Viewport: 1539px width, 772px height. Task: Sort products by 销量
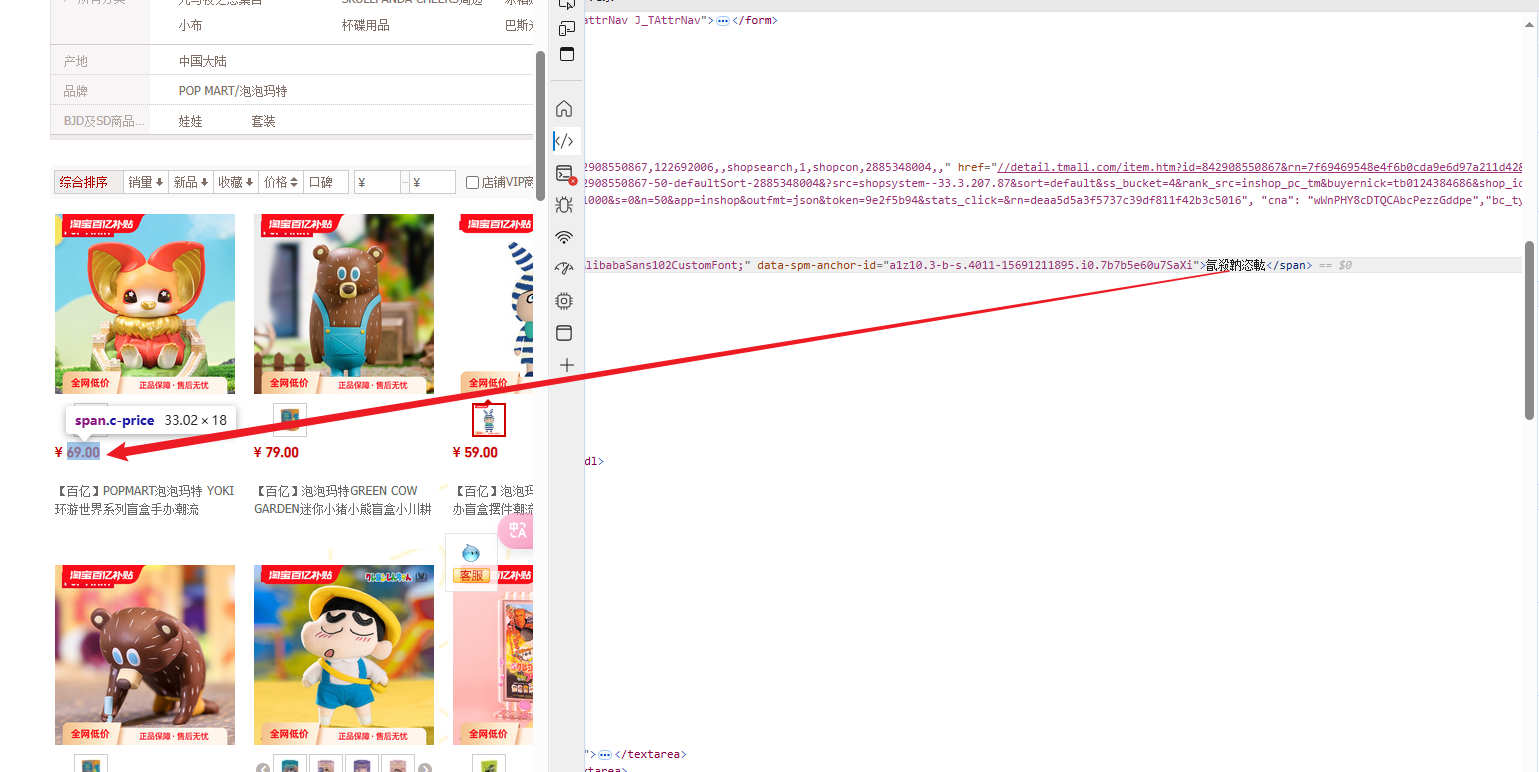[x=145, y=182]
